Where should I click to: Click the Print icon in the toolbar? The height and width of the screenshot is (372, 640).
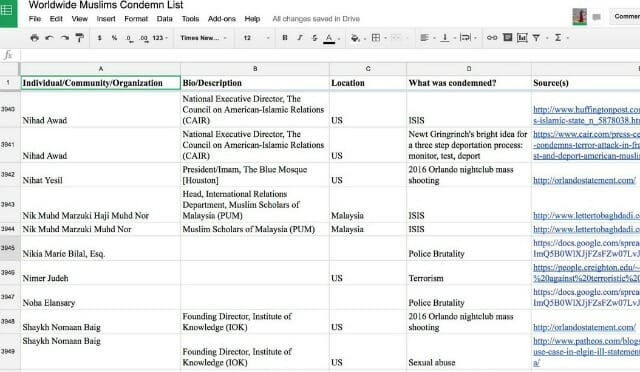tap(34, 38)
